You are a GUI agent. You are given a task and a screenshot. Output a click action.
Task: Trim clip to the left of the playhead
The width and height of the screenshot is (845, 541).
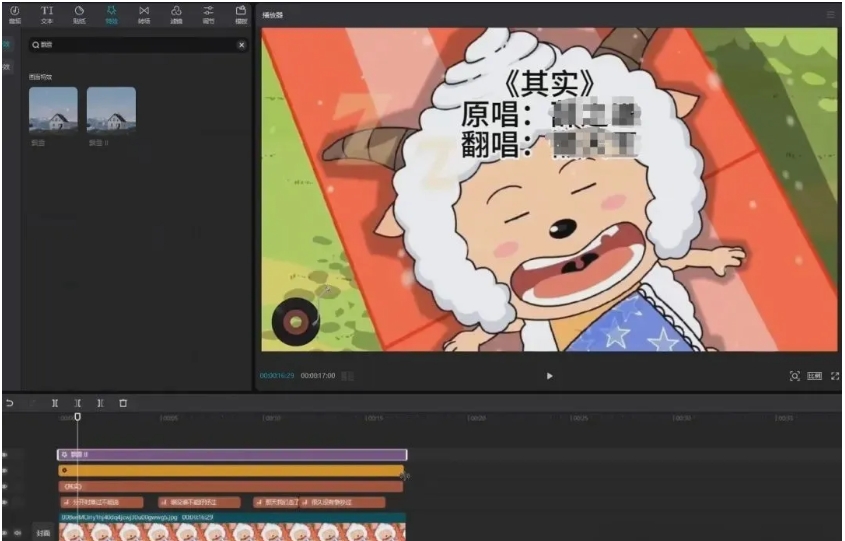pos(78,403)
